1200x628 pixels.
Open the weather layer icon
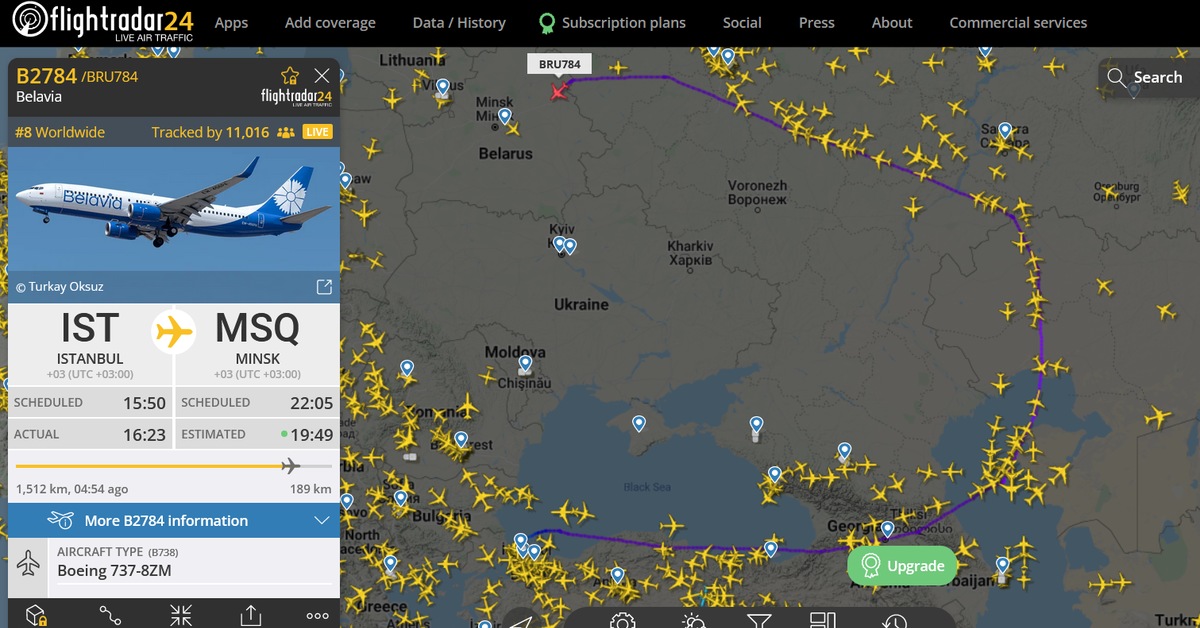[694, 621]
